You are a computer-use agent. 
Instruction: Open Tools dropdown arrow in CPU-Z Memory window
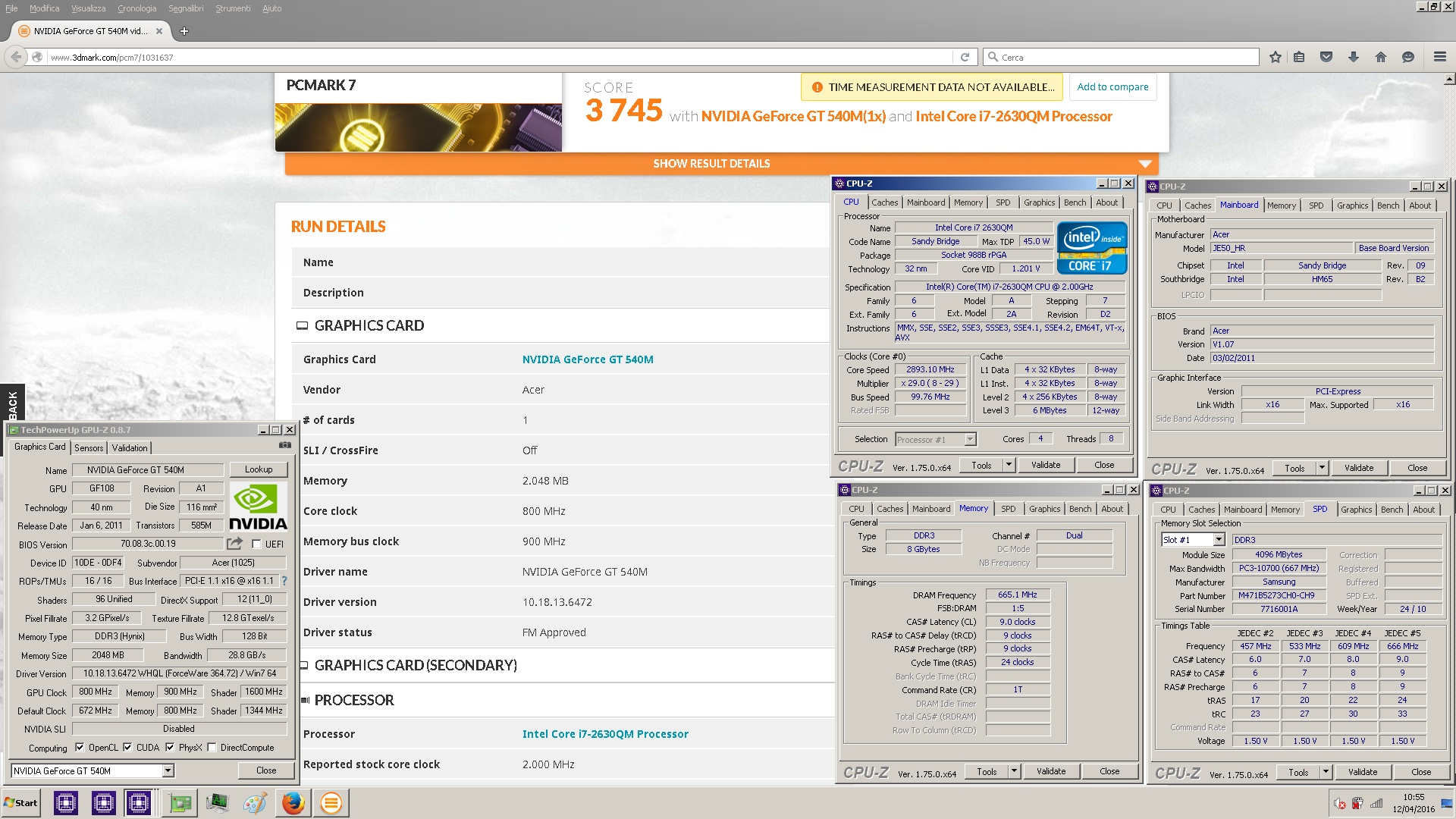pos(1014,771)
